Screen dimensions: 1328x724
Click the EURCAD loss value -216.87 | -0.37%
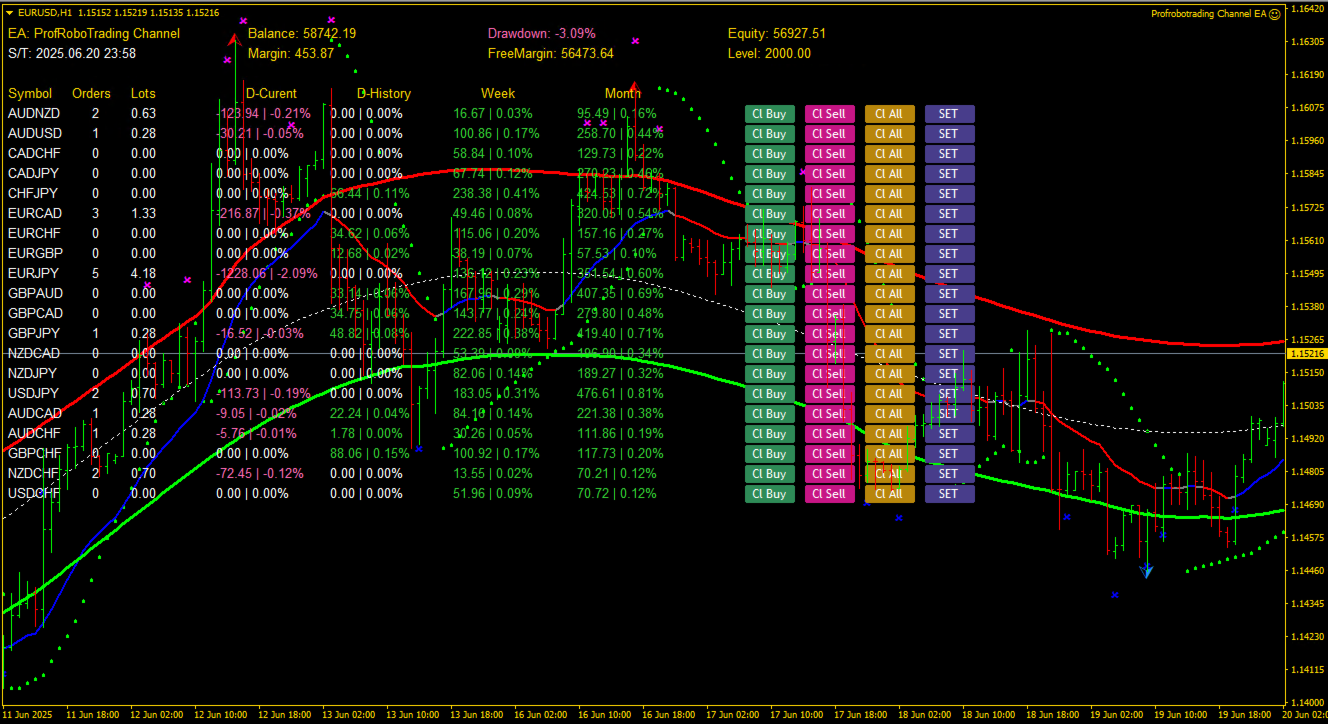click(x=263, y=213)
